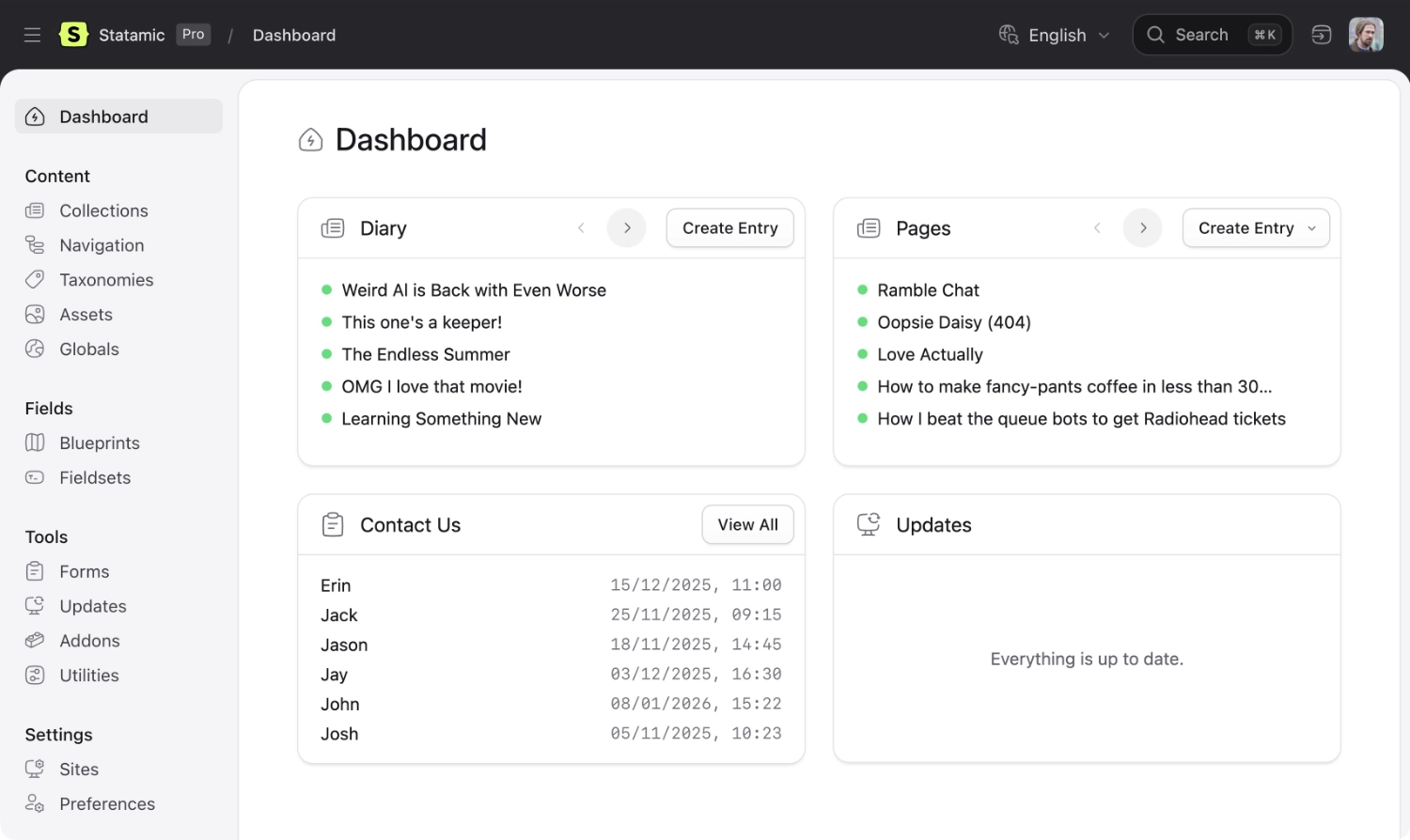The width and height of the screenshot is (1410, 840).
Task: Open the Addons icon under Tools
Action: coord(35,640)
